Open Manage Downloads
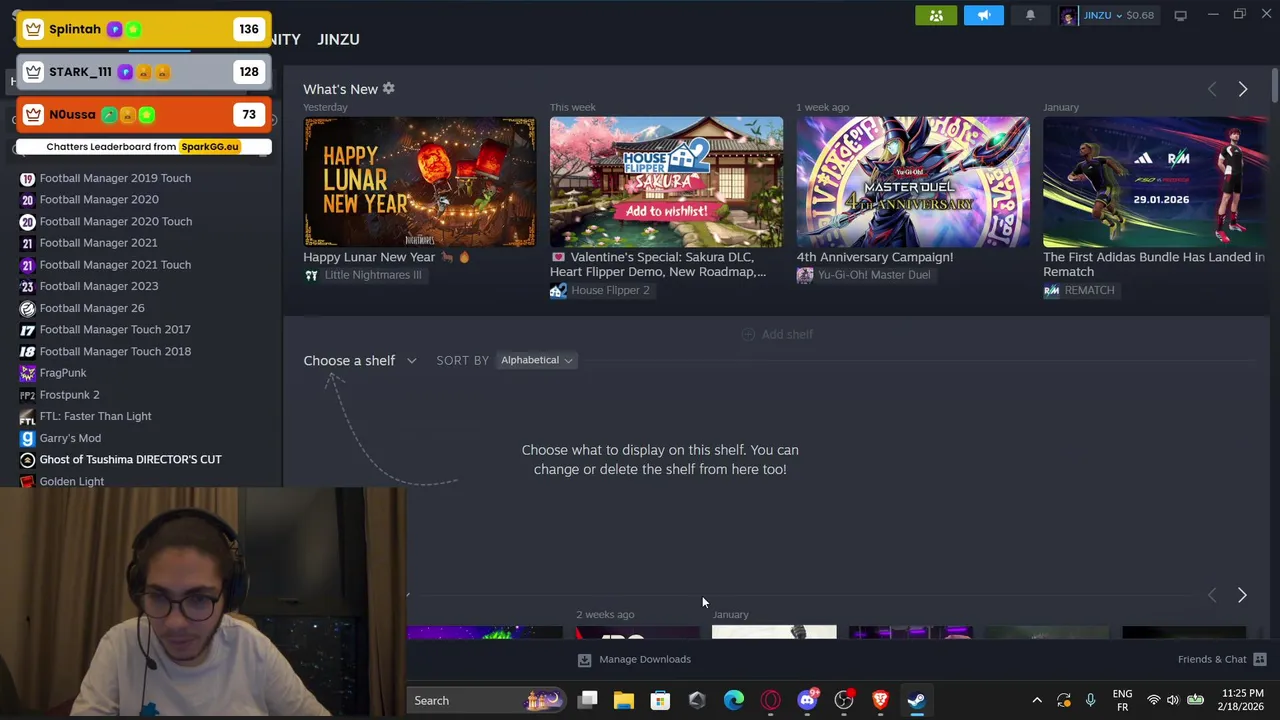1280x720 pixels. point(634,659)
